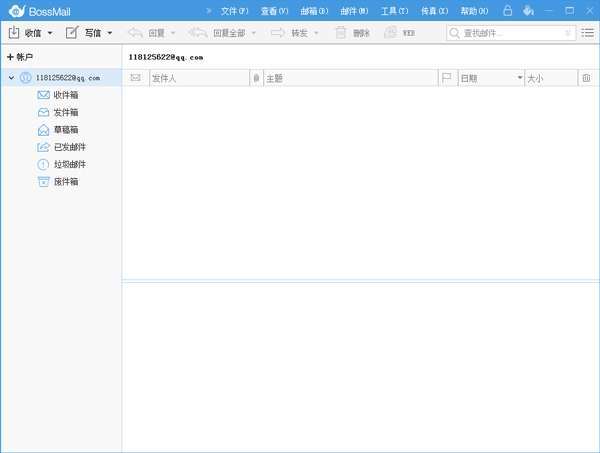Expand the 写信 dropdown arrow
The height and width of the screenshot is (453, 600).
110,33
